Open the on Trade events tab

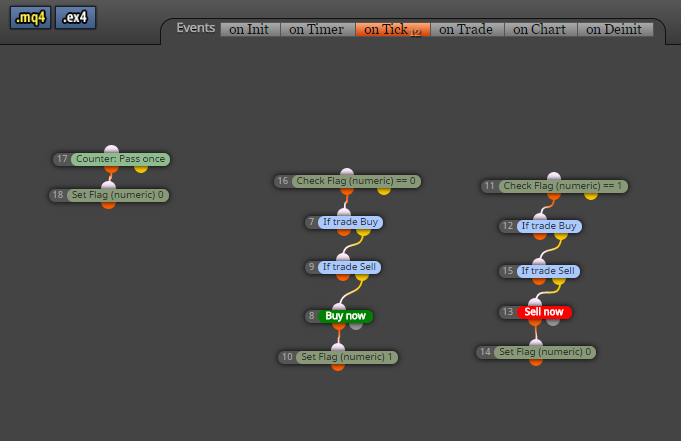click(466, 30)
